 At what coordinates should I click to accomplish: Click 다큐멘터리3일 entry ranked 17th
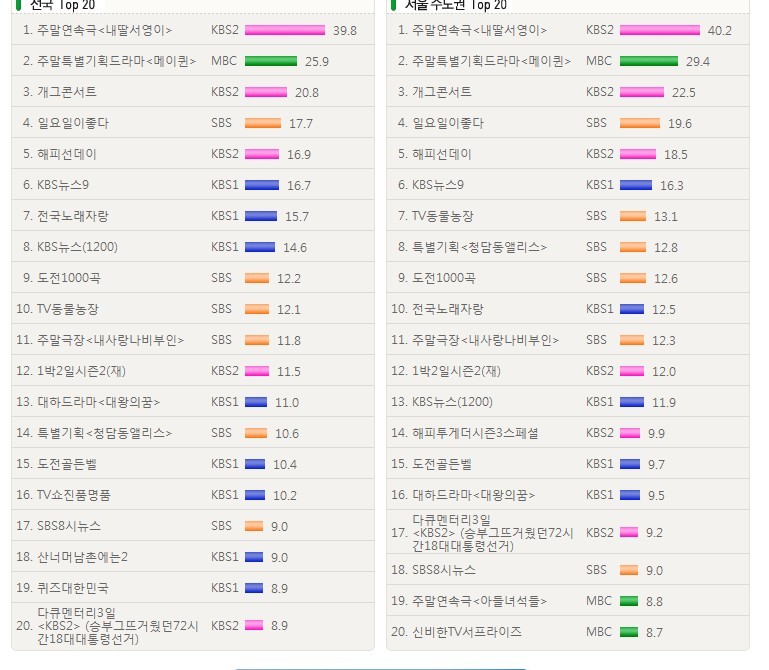click(492, 533)
